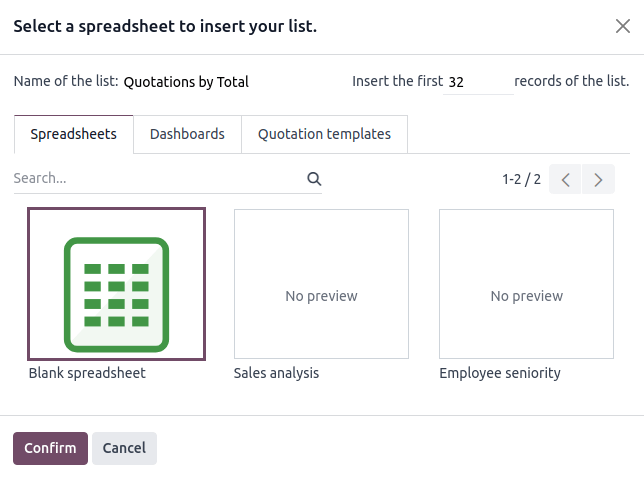
Task: Select the Employee seniority preview thumbnail
Action: [526, 284]
